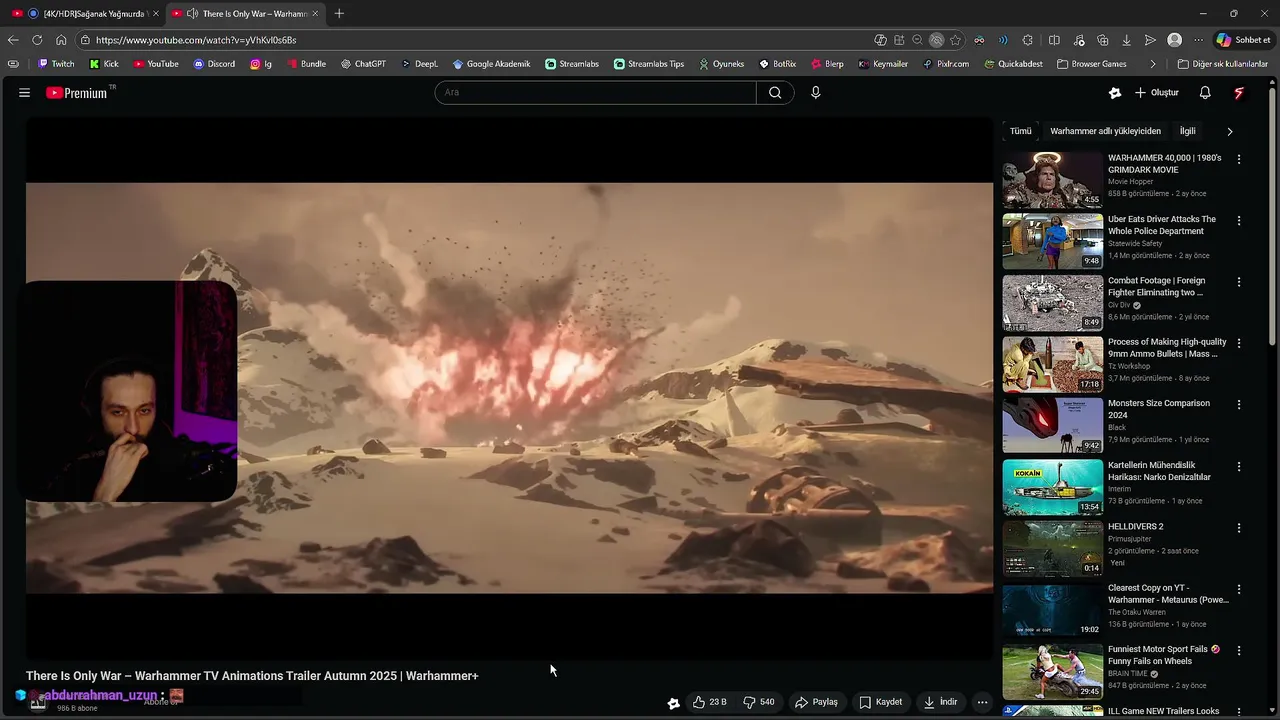Open options for WARHAMMER 40,000 GRIMDARK MOVIE
Viewport: 1280px width, 720px height.
click(x=1239, y=159)
